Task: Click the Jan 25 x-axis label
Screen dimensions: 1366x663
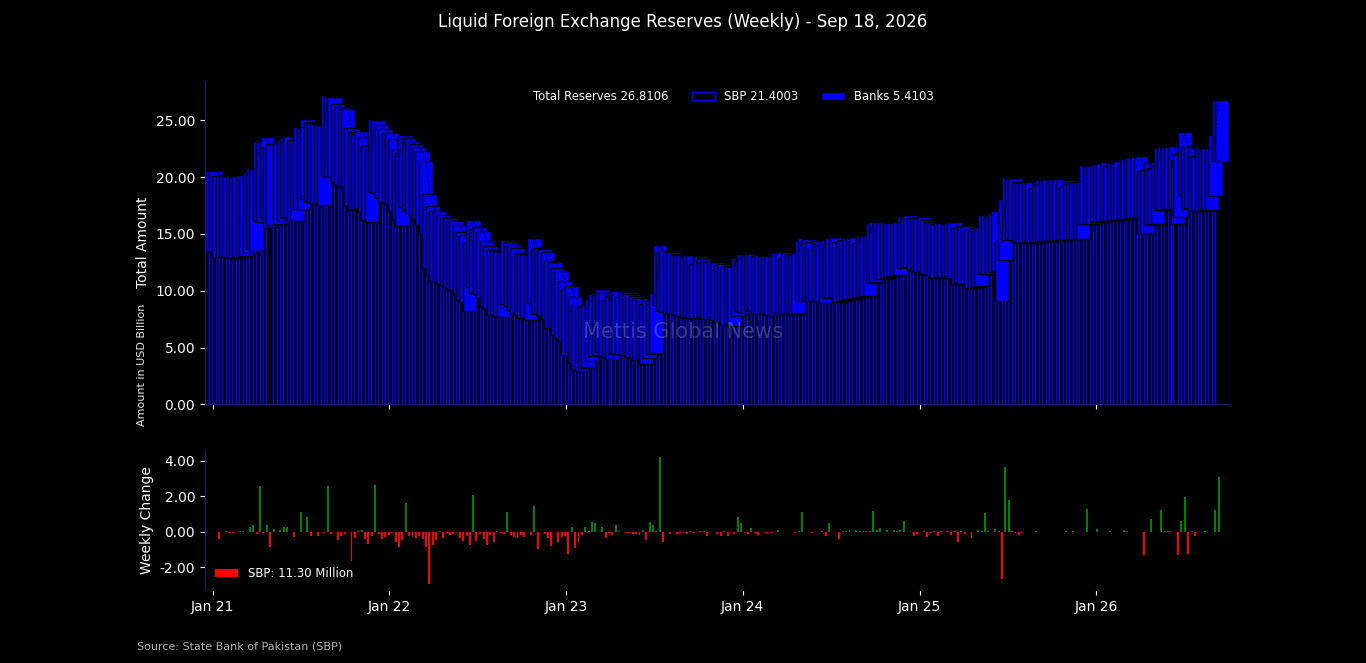Action: click(919, 606)
